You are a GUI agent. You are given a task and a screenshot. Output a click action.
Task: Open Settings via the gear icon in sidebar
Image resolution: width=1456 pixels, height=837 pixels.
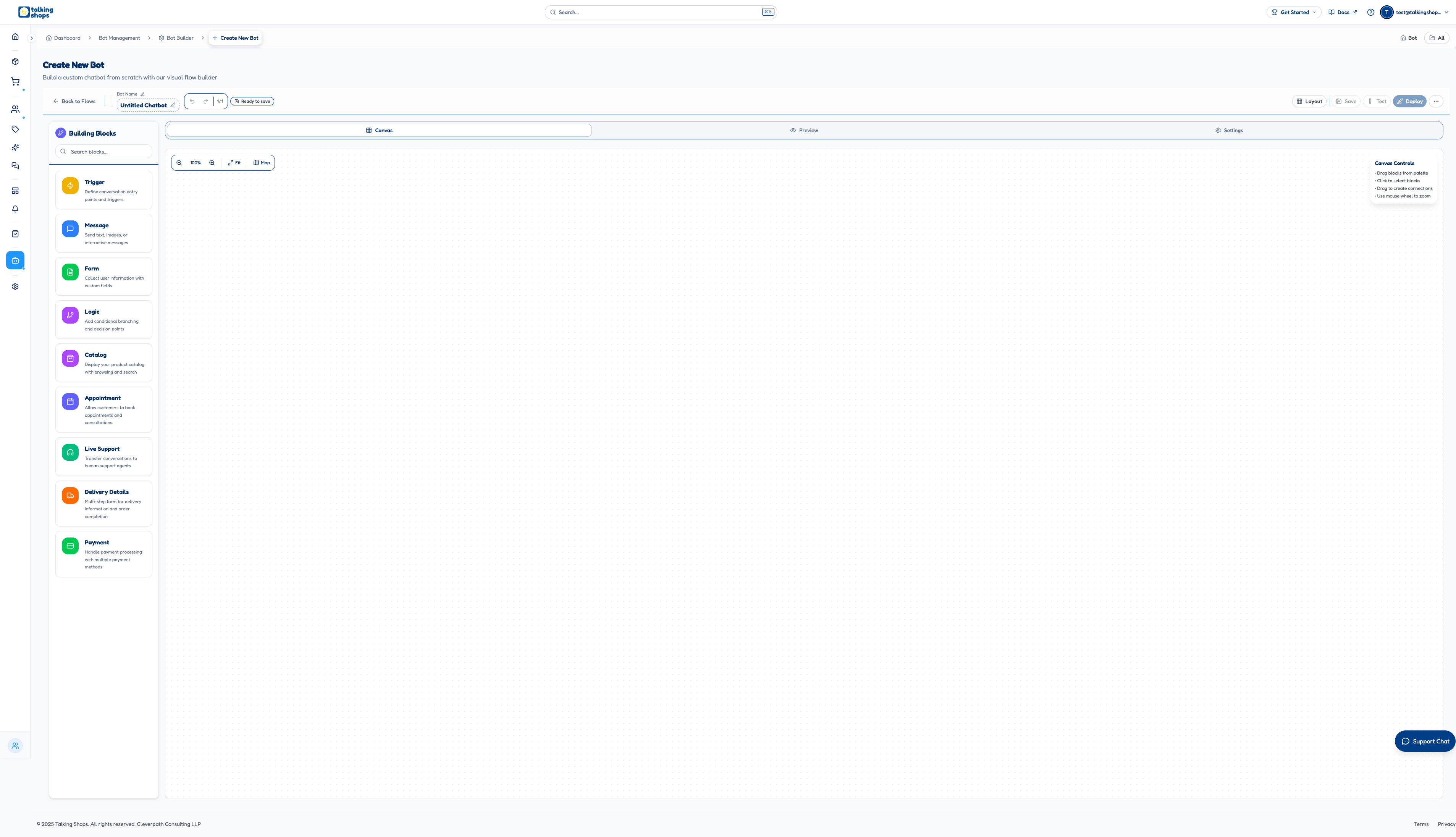pyautogui.click(x=15, y=286)
